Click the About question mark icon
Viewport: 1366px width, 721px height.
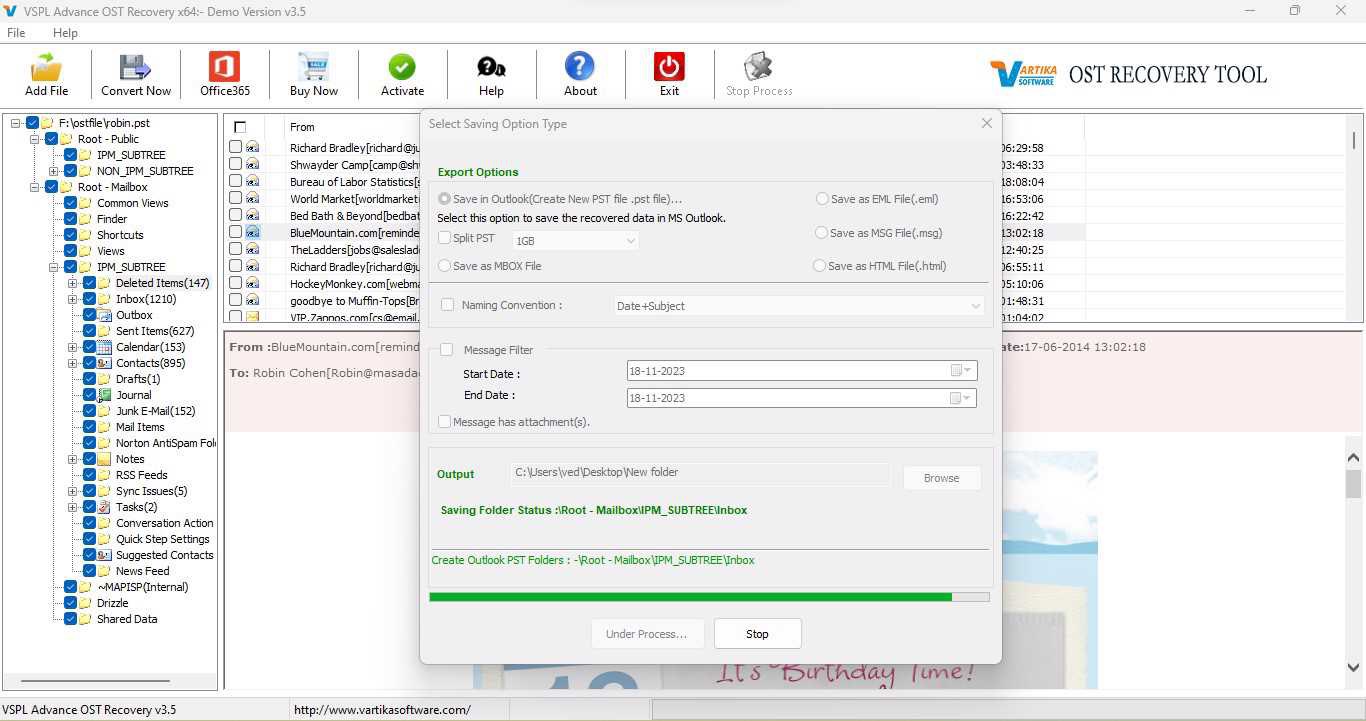[x=580, y=67]
